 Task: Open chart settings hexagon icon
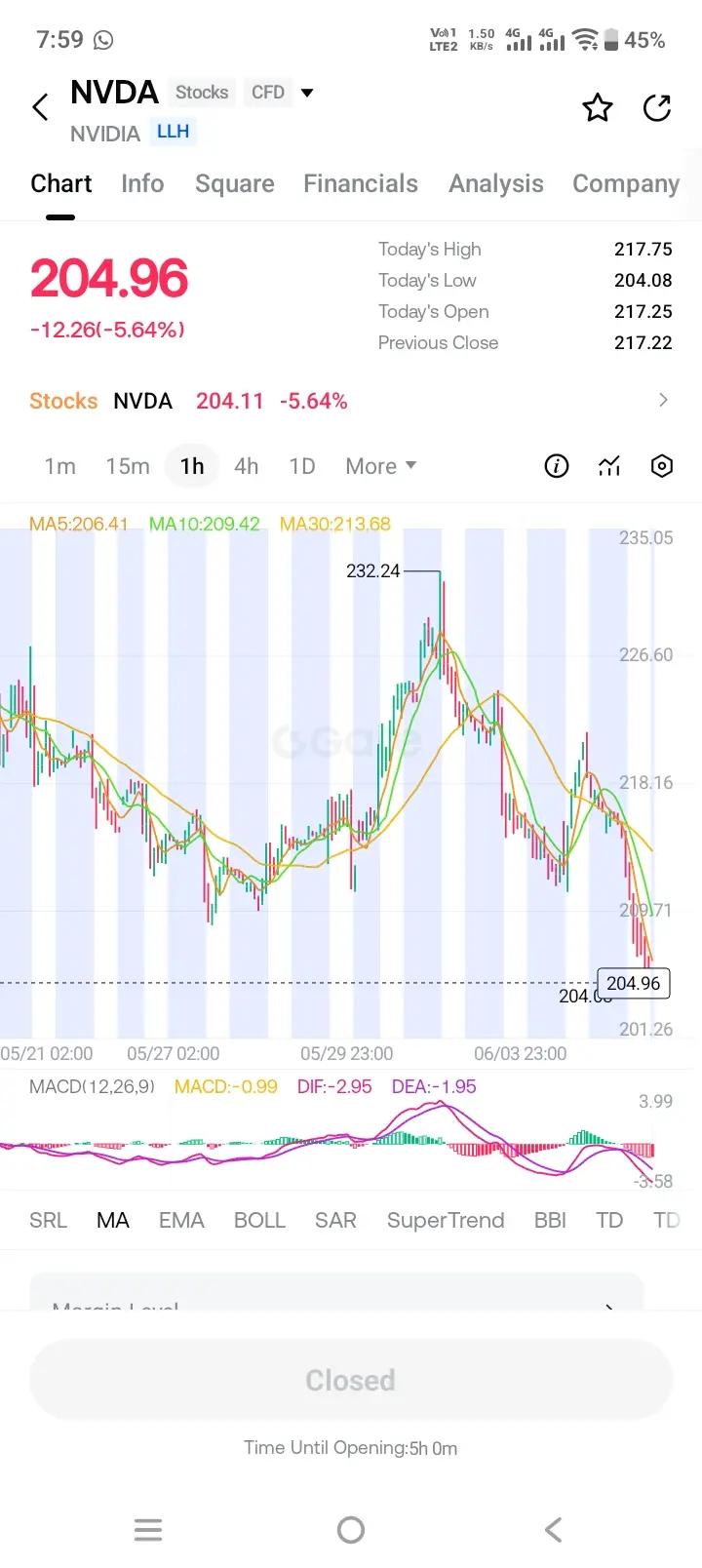(x=662, y=466)
